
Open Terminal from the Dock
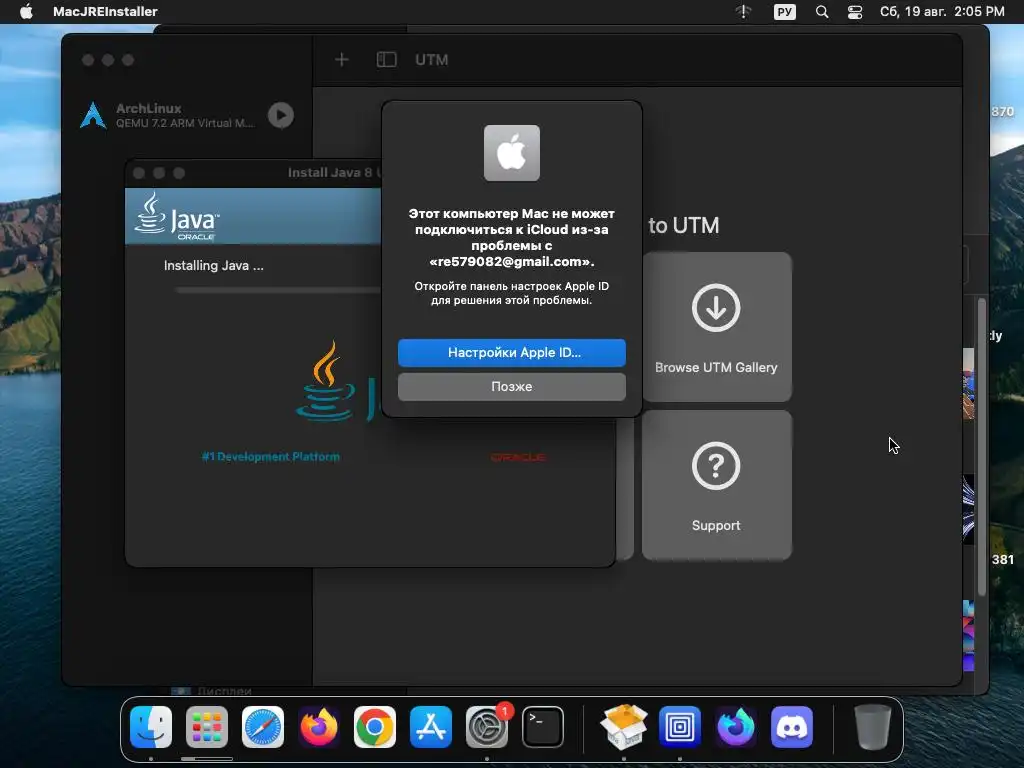click(x=543, y=727)
